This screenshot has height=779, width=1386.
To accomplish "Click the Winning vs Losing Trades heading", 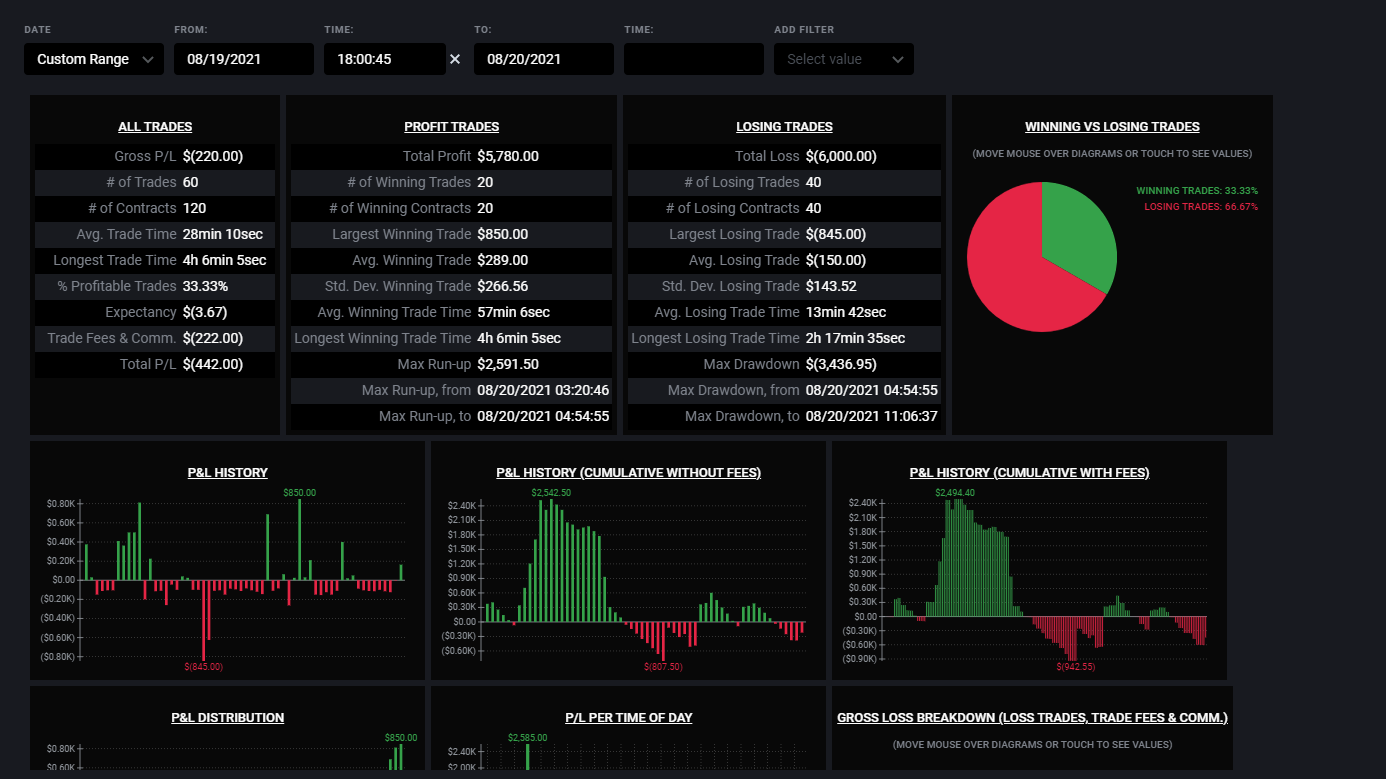I will coord(1112,127).
